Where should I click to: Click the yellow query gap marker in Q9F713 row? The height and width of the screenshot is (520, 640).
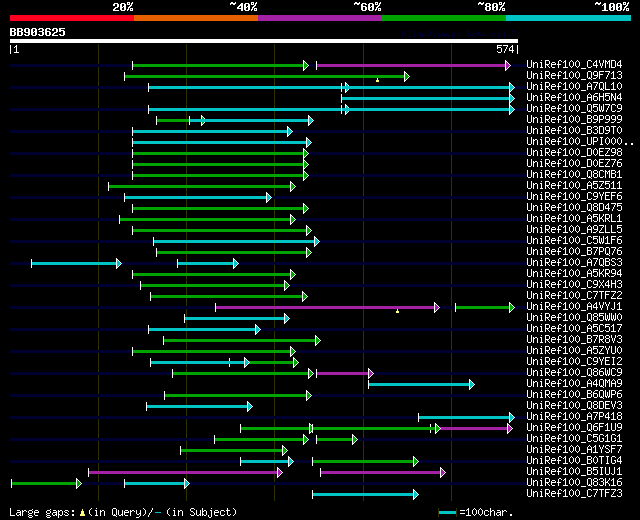tap(378, 80)
